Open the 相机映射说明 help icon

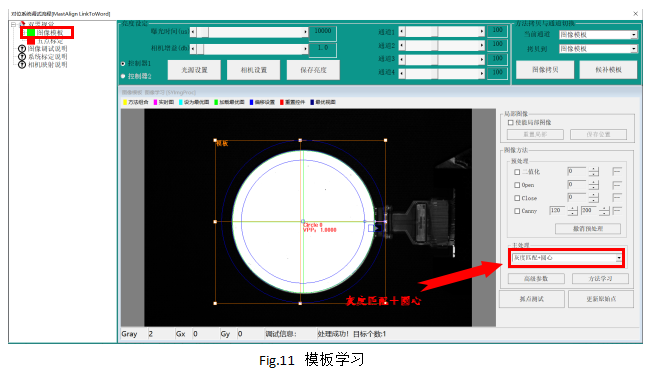[x=22, y=65]
